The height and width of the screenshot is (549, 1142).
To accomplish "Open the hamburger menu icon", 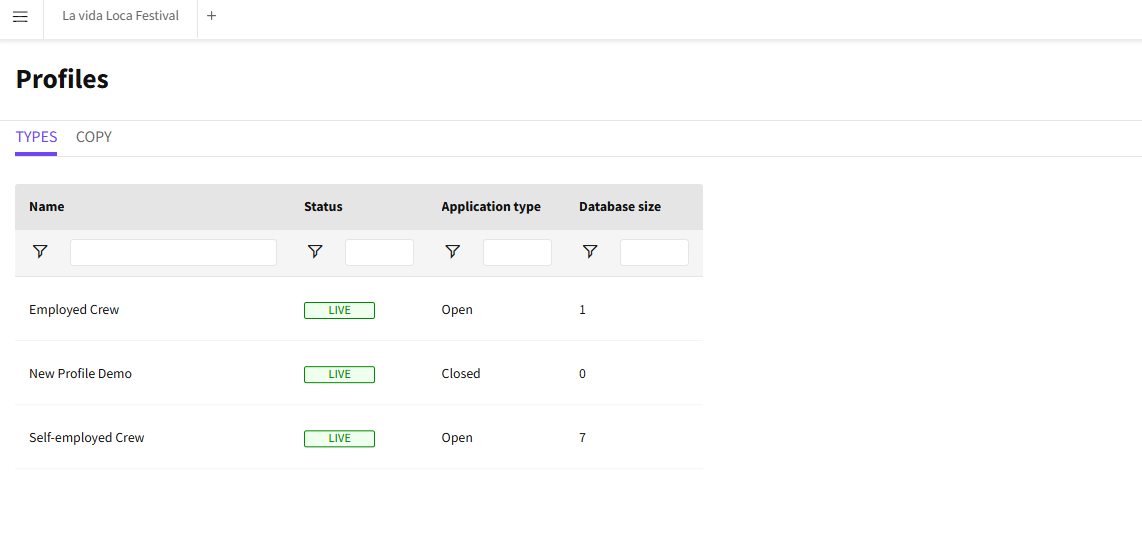I will [20, 17].
